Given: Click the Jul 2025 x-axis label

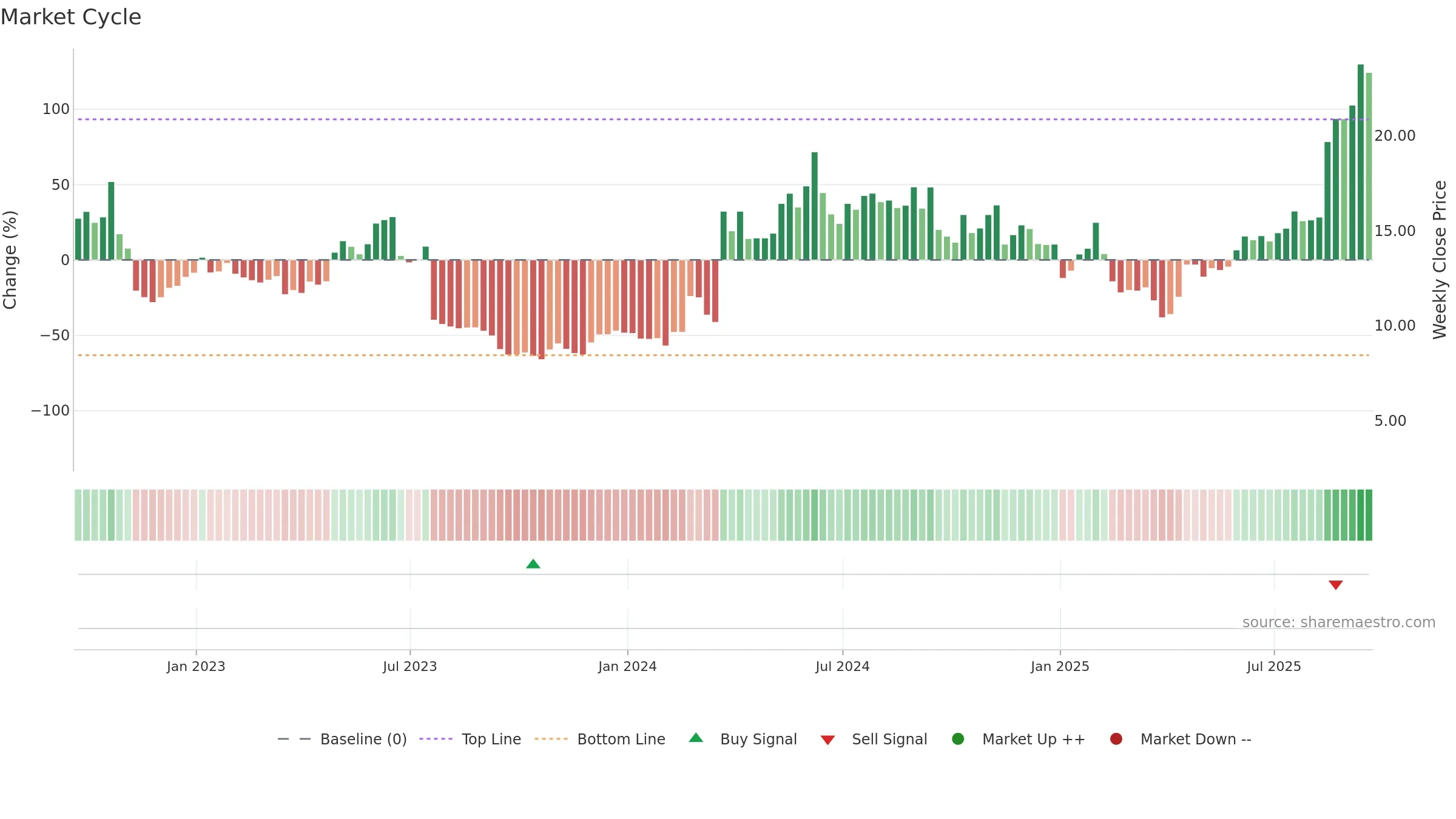Looking at the screenshot, I should click(1274, 667).
